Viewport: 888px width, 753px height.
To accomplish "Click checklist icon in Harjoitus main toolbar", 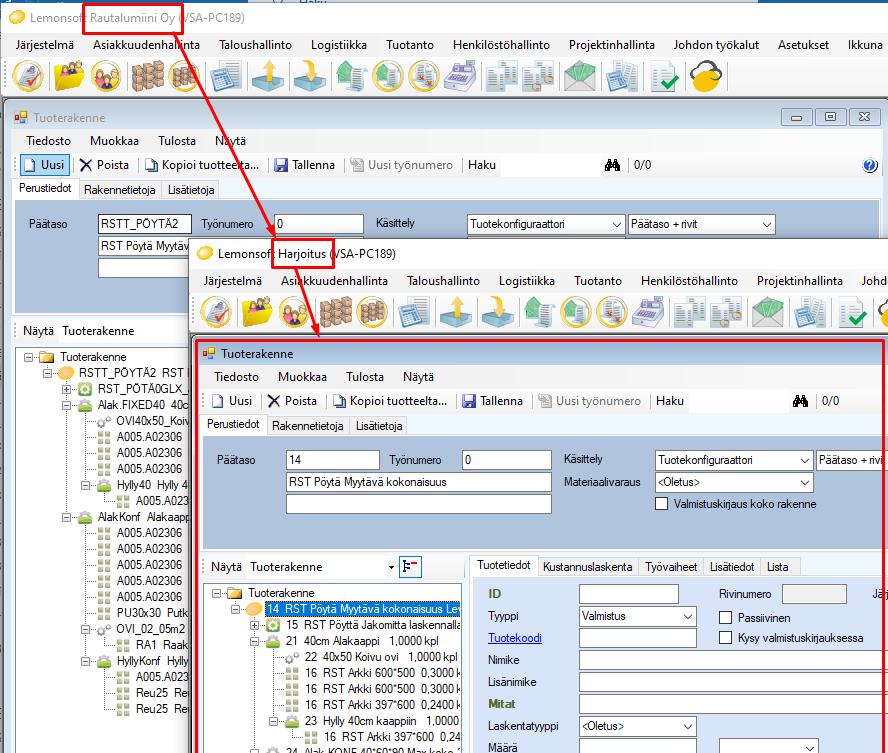I will 216,313.
